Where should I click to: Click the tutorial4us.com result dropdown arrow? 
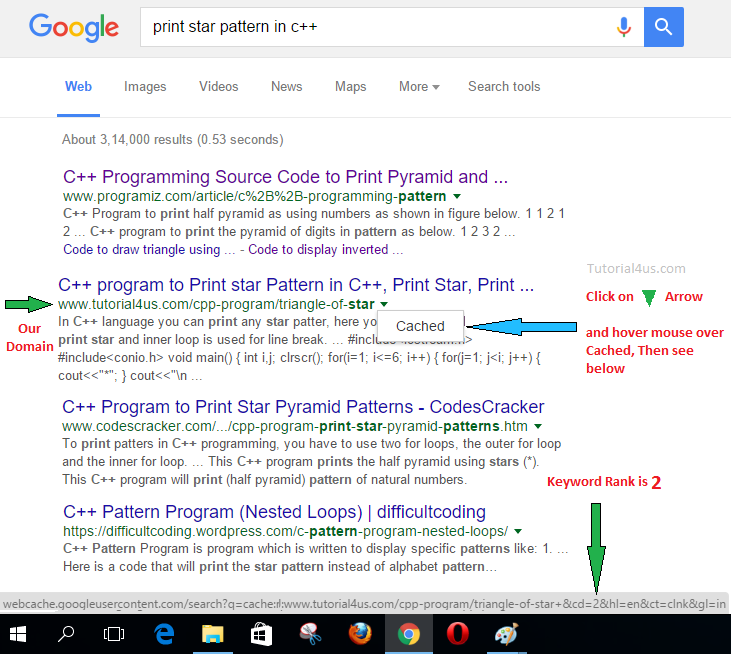pyautogui.click(x=384, y=304)
